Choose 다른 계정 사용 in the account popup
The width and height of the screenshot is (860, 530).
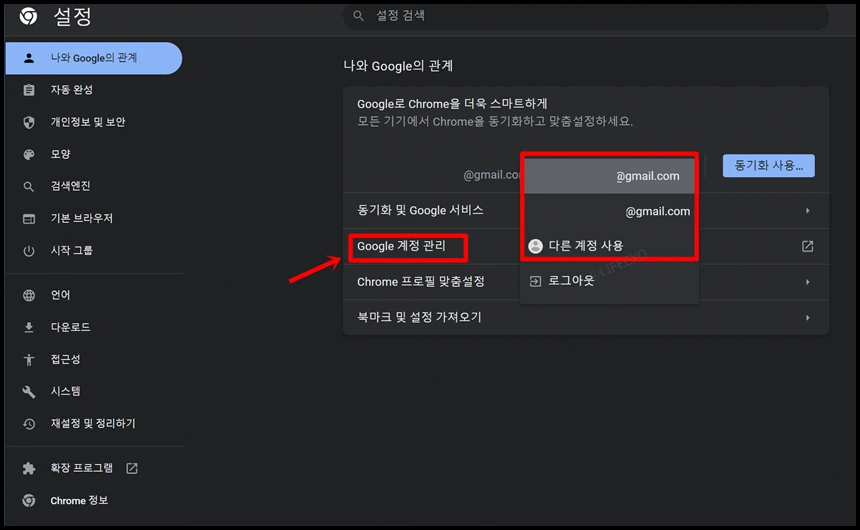tap(609, 246)
